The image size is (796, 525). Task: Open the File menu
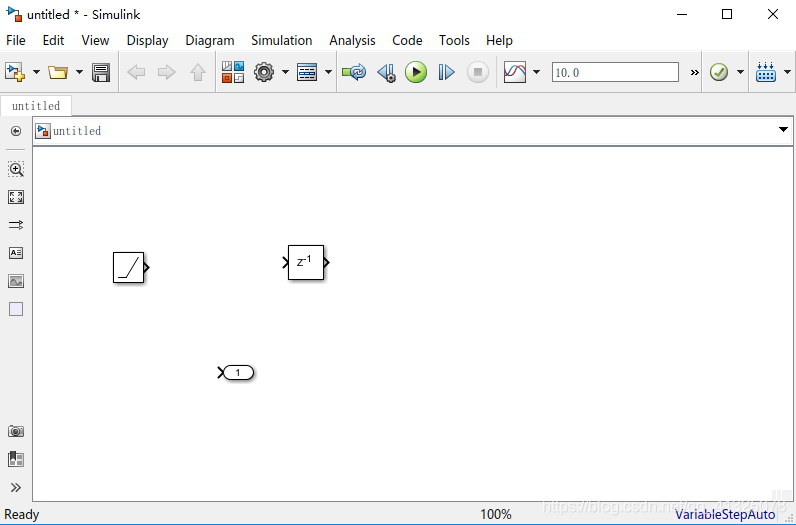click(16, 41)
